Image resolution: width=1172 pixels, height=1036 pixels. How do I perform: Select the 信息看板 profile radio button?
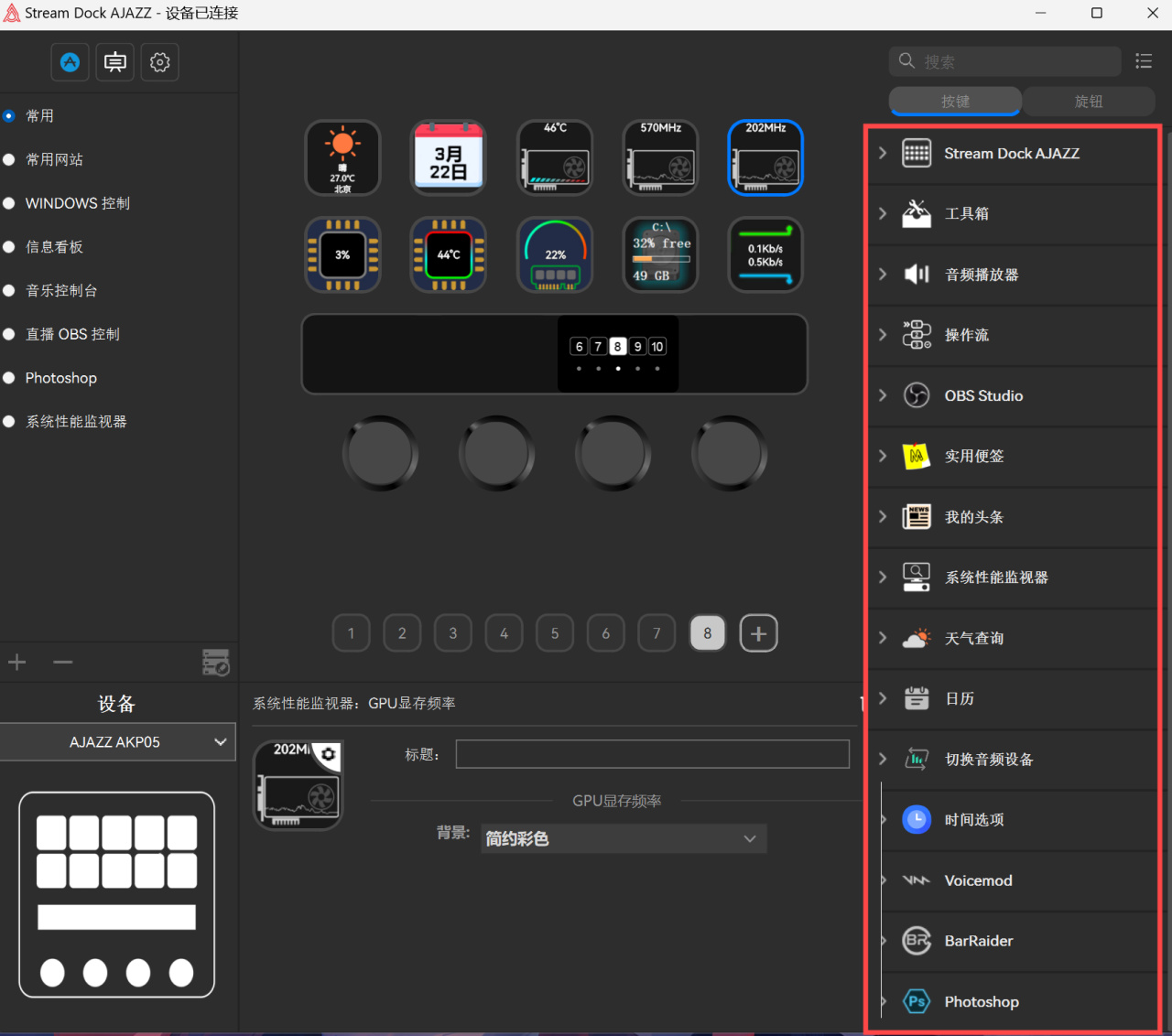(x=9, y=247)
